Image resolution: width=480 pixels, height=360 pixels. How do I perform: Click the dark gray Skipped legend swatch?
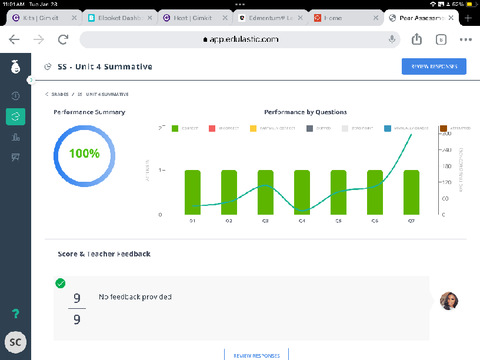(x=310, y=128)
